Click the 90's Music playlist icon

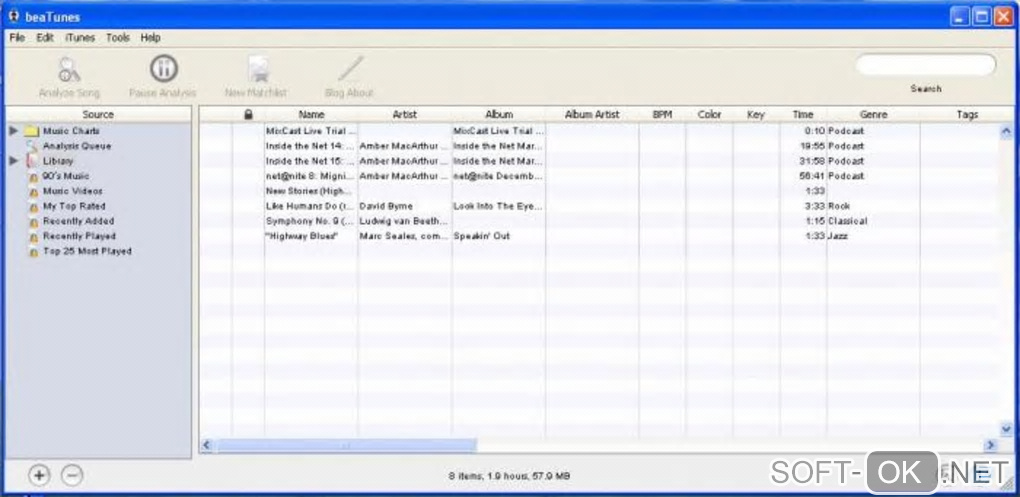pos(33,176)
